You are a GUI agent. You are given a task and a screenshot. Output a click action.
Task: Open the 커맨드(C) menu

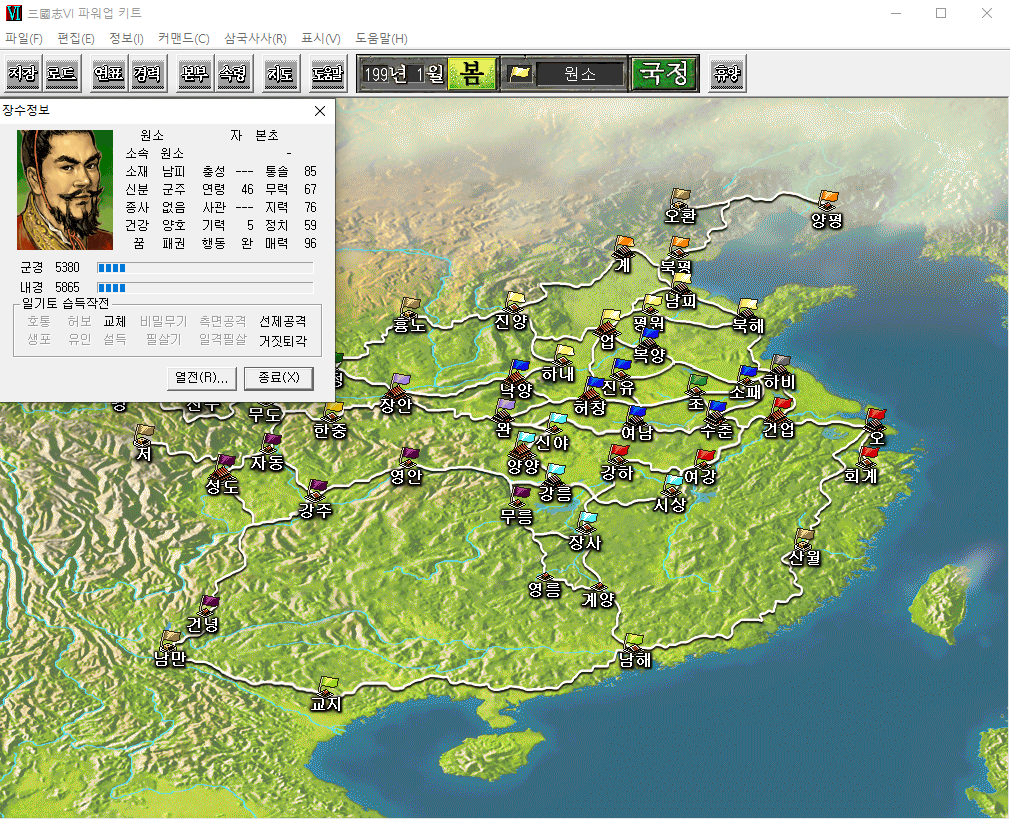point(184,39)
